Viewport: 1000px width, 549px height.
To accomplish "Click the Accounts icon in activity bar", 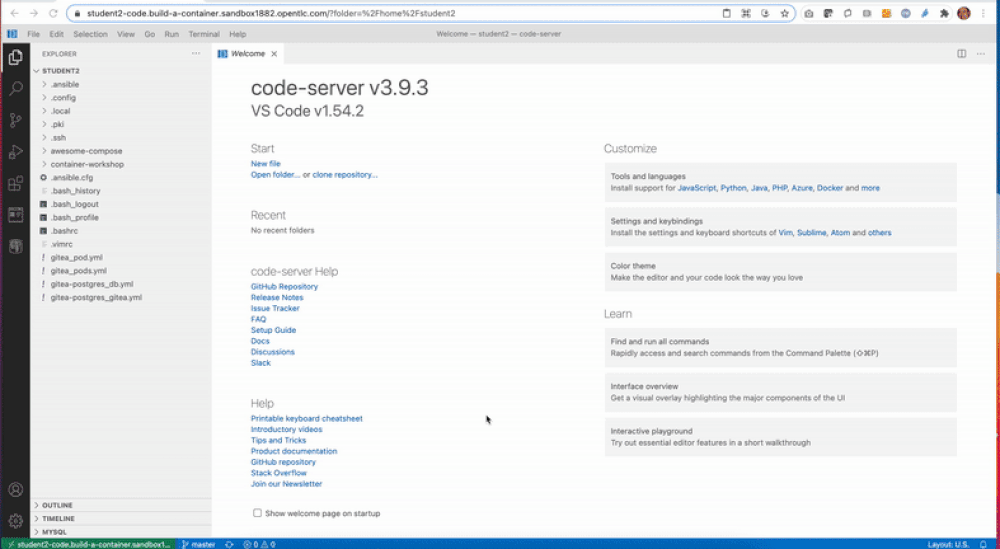I will (x=15, y=490).
